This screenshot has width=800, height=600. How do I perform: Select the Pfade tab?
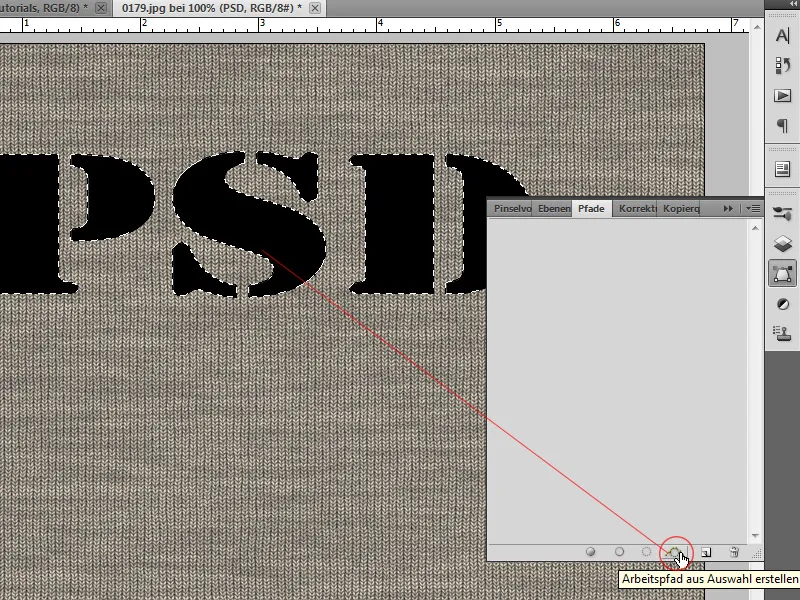[x=591, y=209]
